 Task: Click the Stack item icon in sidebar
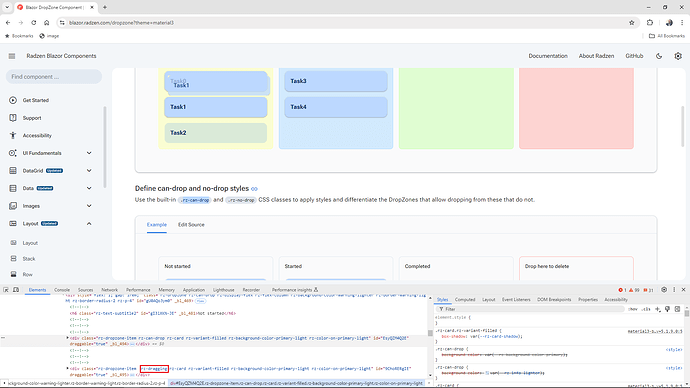pyautogui.click(x=13, y=259)
